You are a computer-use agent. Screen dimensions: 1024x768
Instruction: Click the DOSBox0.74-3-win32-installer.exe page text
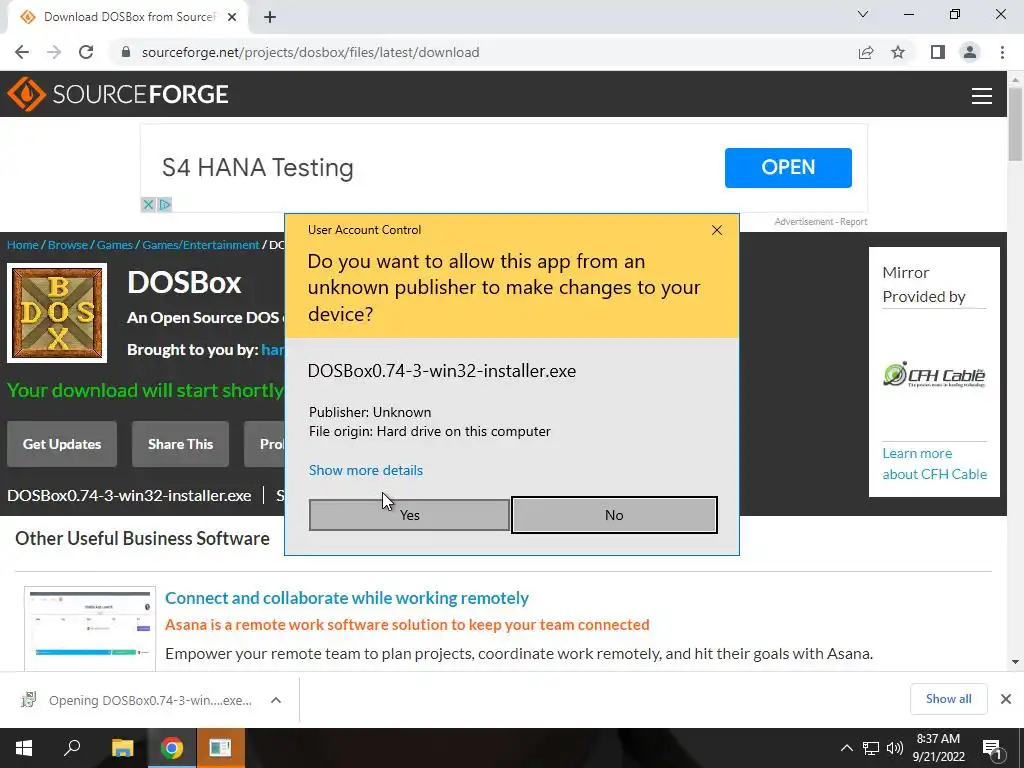pos(129,496)
